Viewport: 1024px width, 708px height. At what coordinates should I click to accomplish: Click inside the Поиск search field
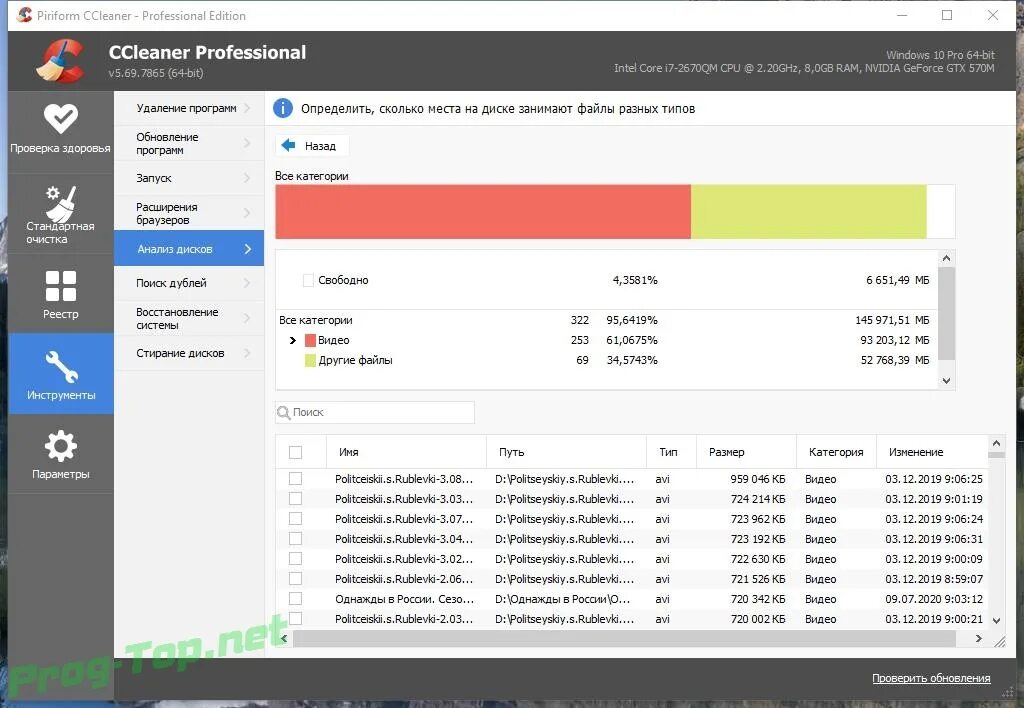pos(380,412)
